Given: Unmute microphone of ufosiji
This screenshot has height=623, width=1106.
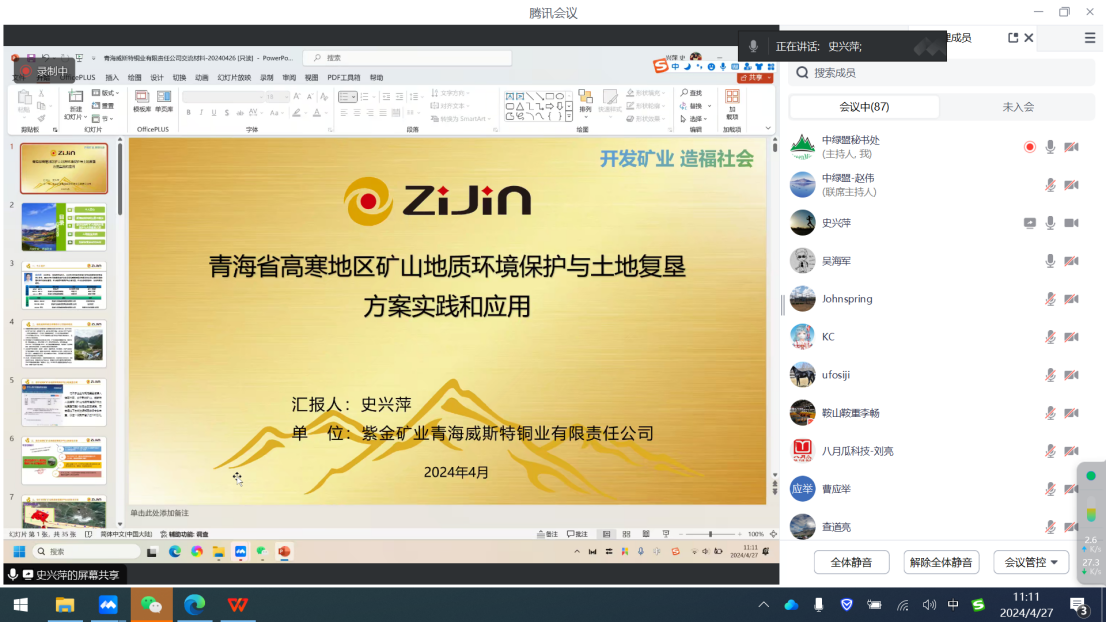Looking at the screenshot, I should click(x=1050, y=375).
